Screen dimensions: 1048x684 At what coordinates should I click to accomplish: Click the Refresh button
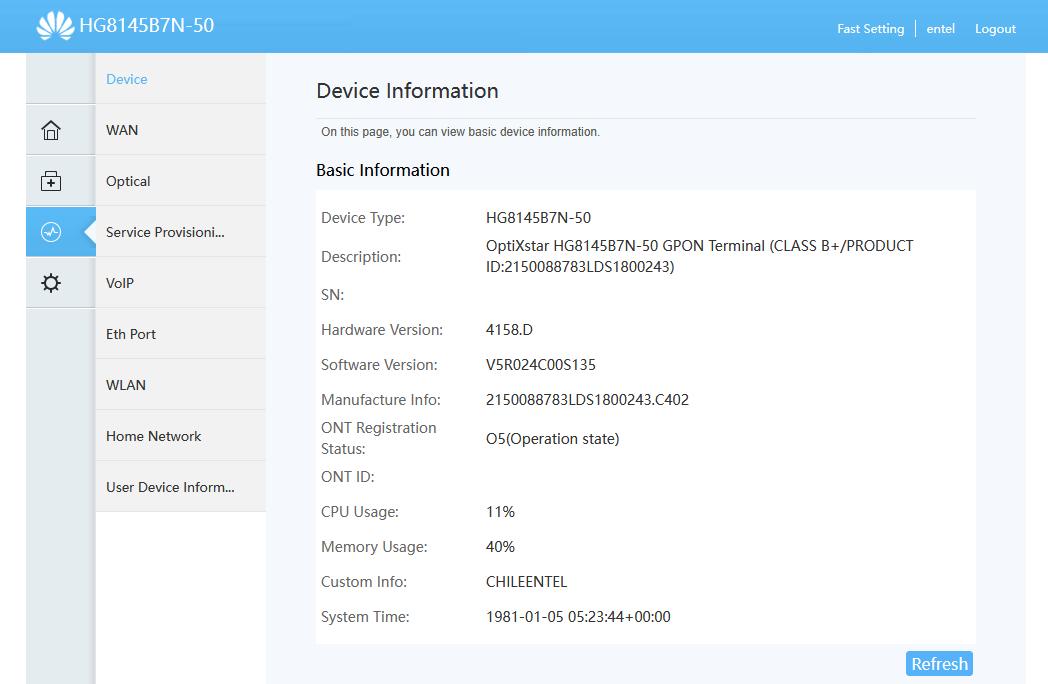[x=939, y=663]
